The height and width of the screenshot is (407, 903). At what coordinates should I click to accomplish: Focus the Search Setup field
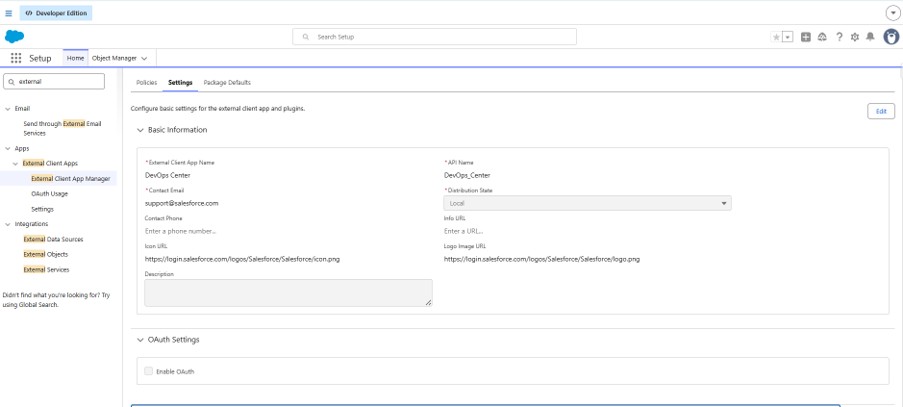(434, 37)
